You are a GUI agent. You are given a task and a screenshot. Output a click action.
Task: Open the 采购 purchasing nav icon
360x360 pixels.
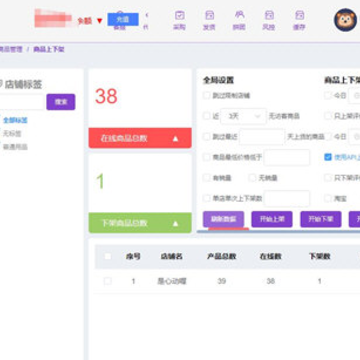pyautogui.click(x=179, y=20)
